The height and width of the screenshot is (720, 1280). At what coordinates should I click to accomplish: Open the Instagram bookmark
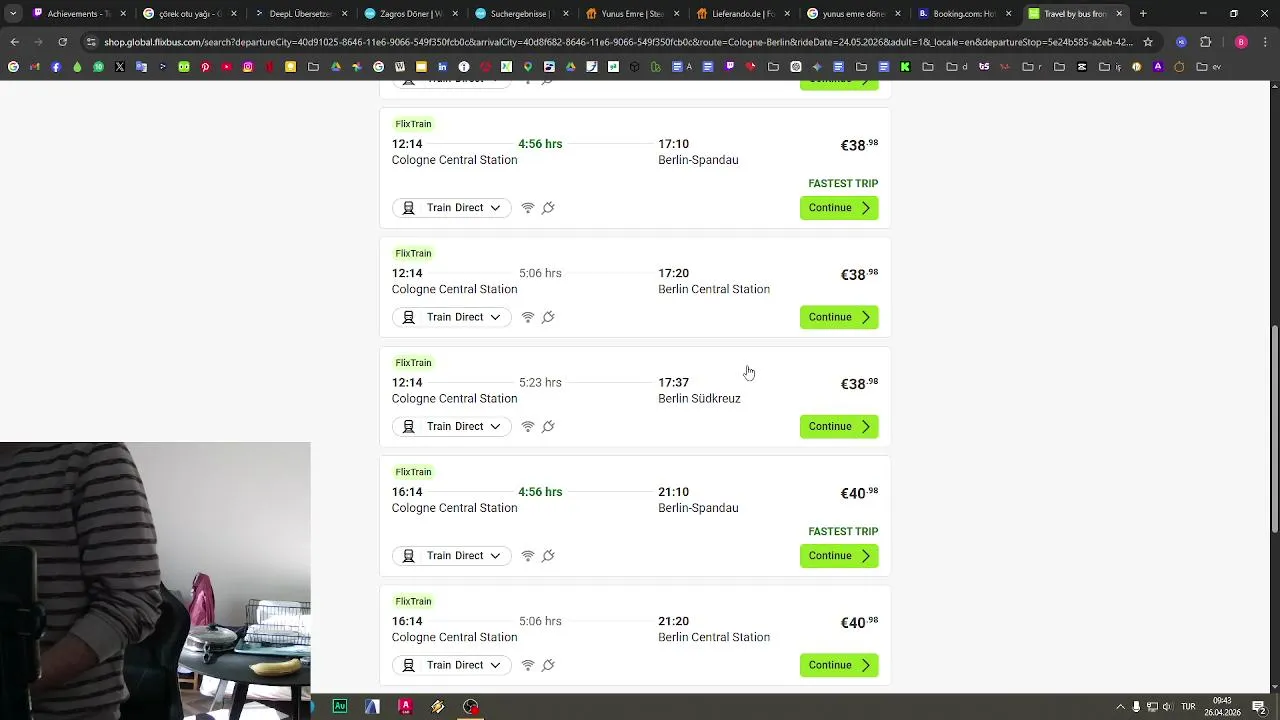(248, 67)
